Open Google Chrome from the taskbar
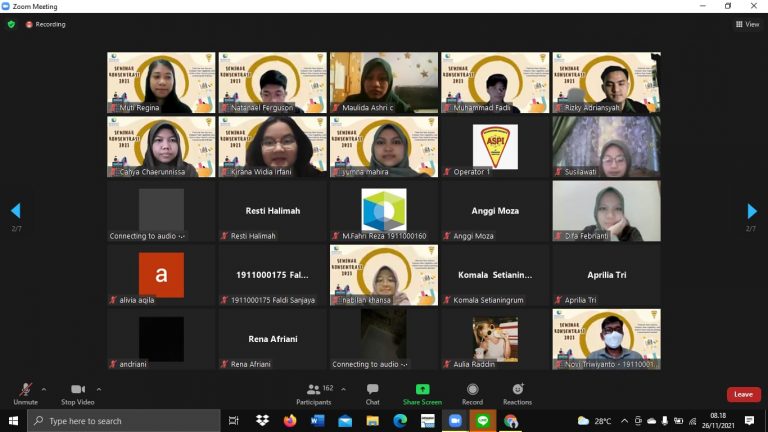This screenshot has width=768, height=432. [510, 421]
